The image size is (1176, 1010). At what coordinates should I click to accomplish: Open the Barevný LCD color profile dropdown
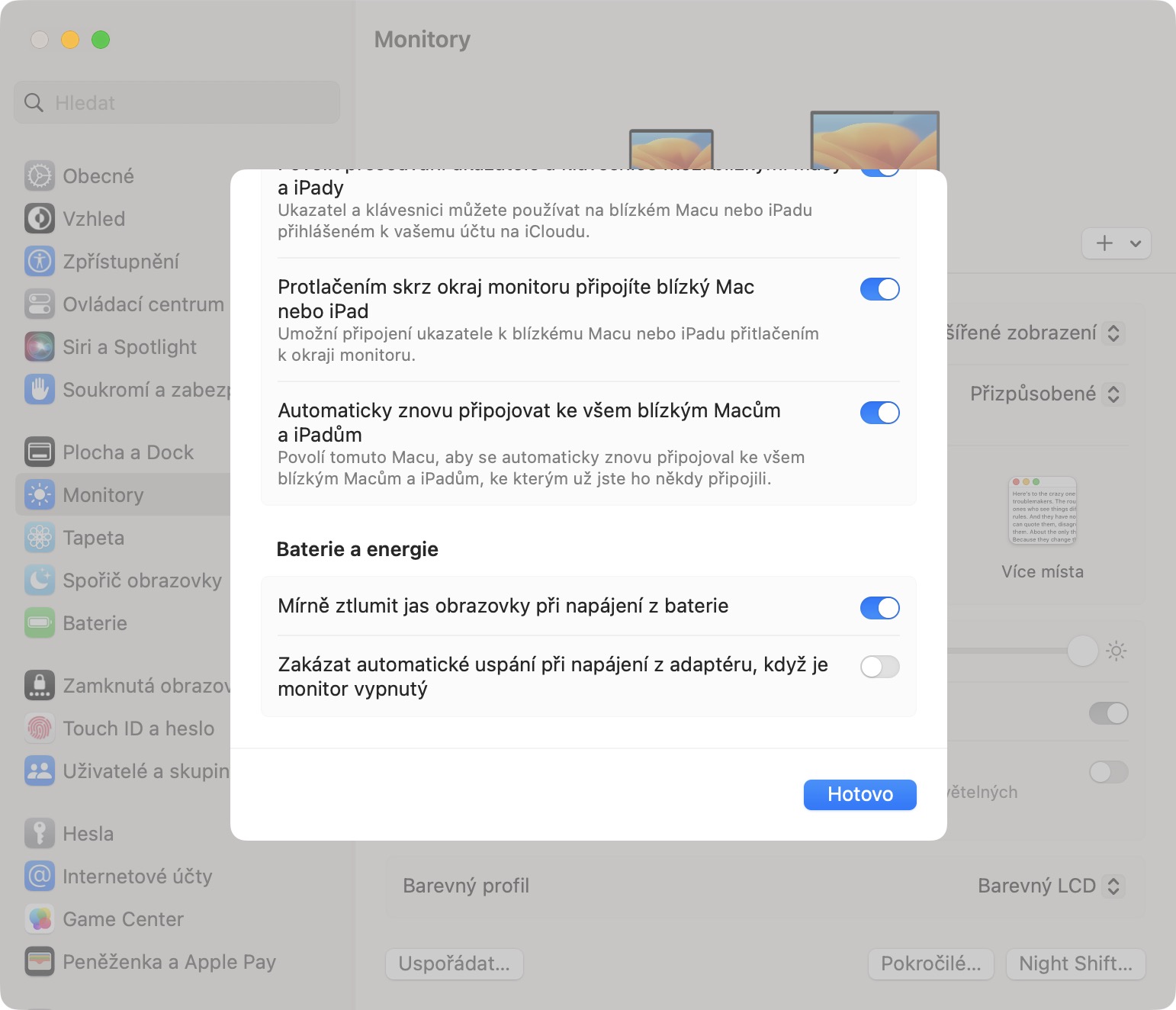tap(1050, 886)
